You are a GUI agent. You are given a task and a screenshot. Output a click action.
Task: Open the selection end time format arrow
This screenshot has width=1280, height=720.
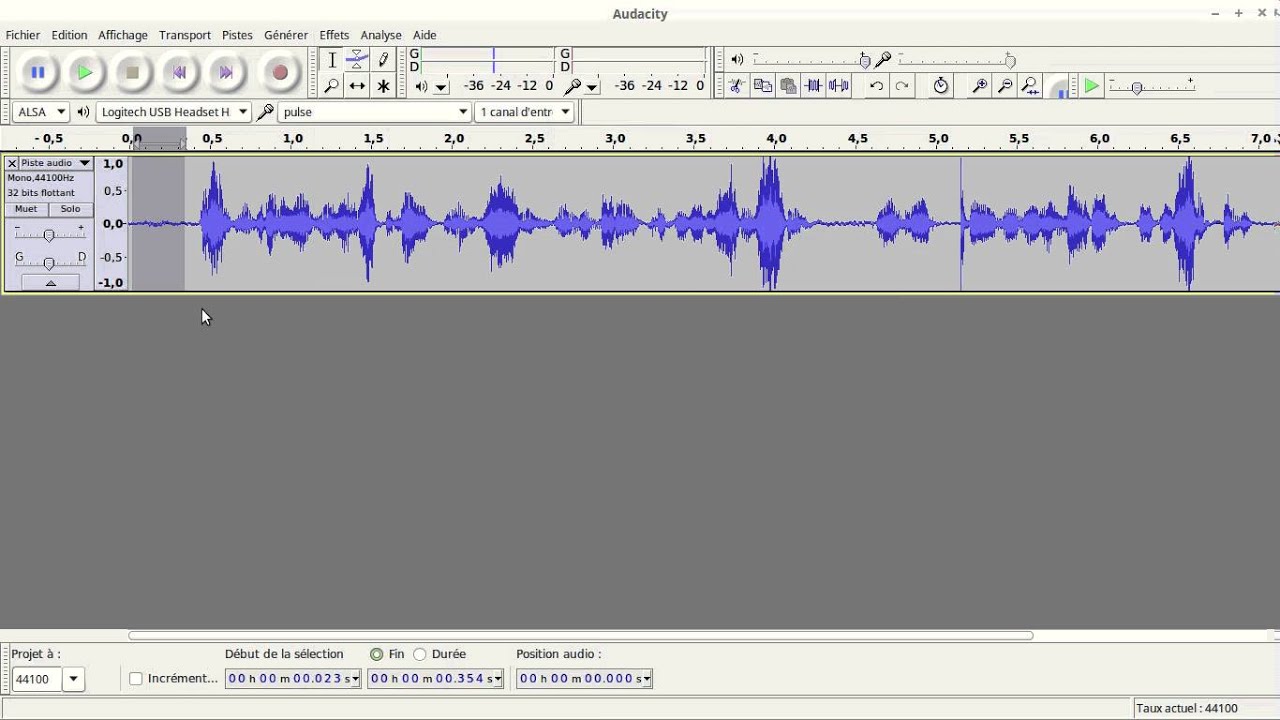click(x=498, y=679)
